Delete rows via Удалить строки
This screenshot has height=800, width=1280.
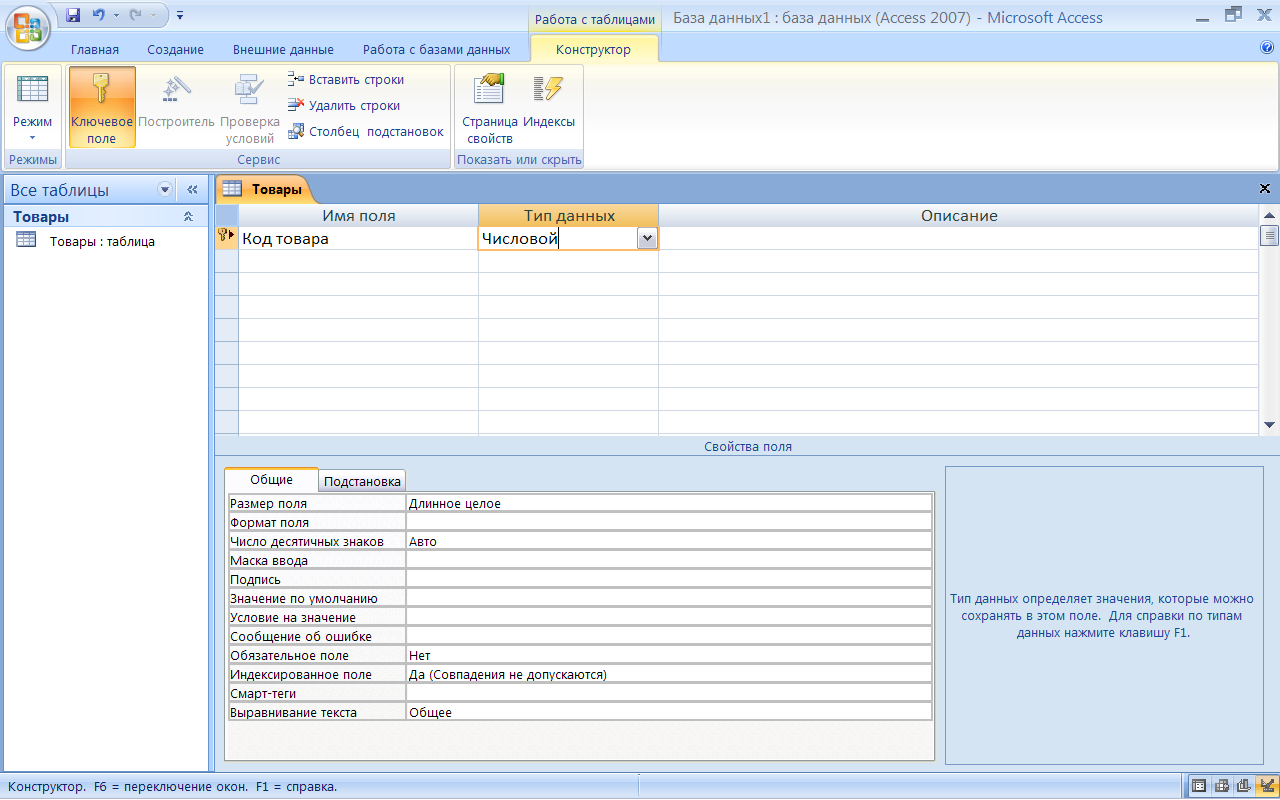[344, 105]
